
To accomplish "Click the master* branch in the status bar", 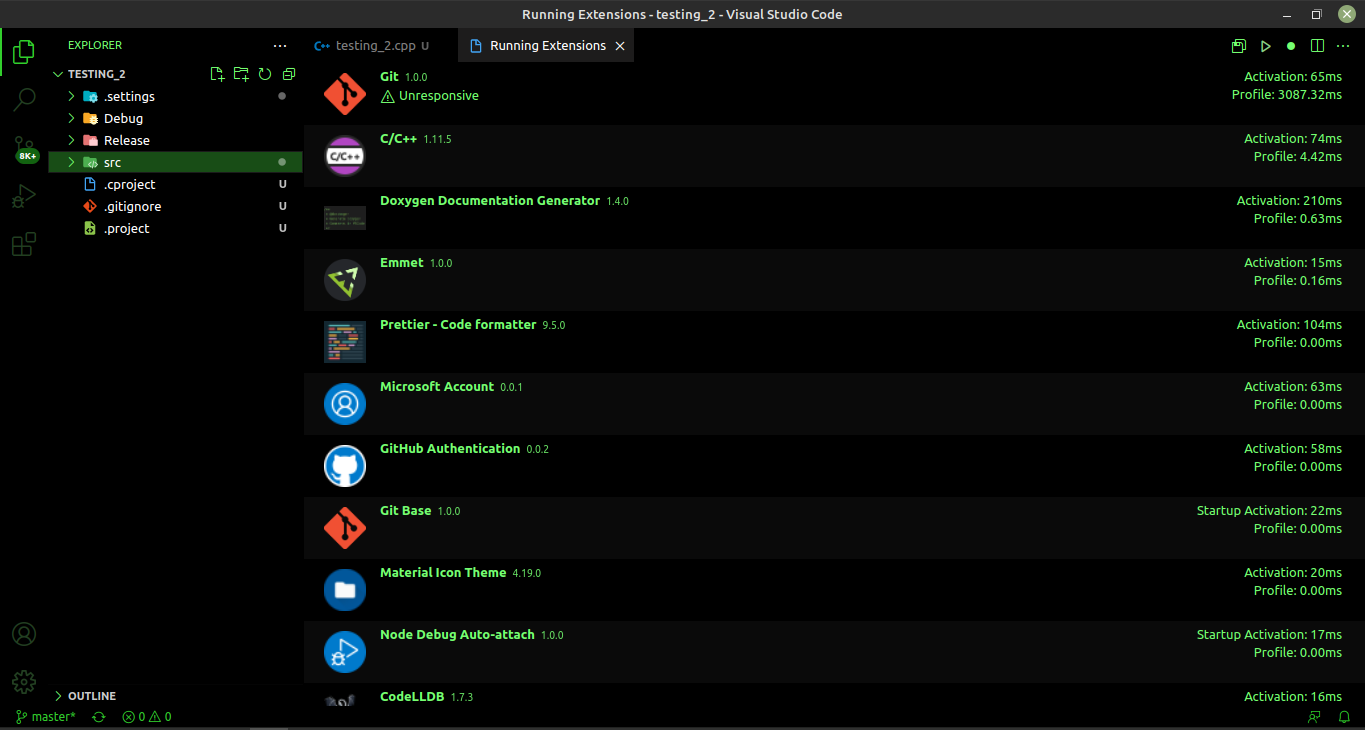I will [46, 717].
